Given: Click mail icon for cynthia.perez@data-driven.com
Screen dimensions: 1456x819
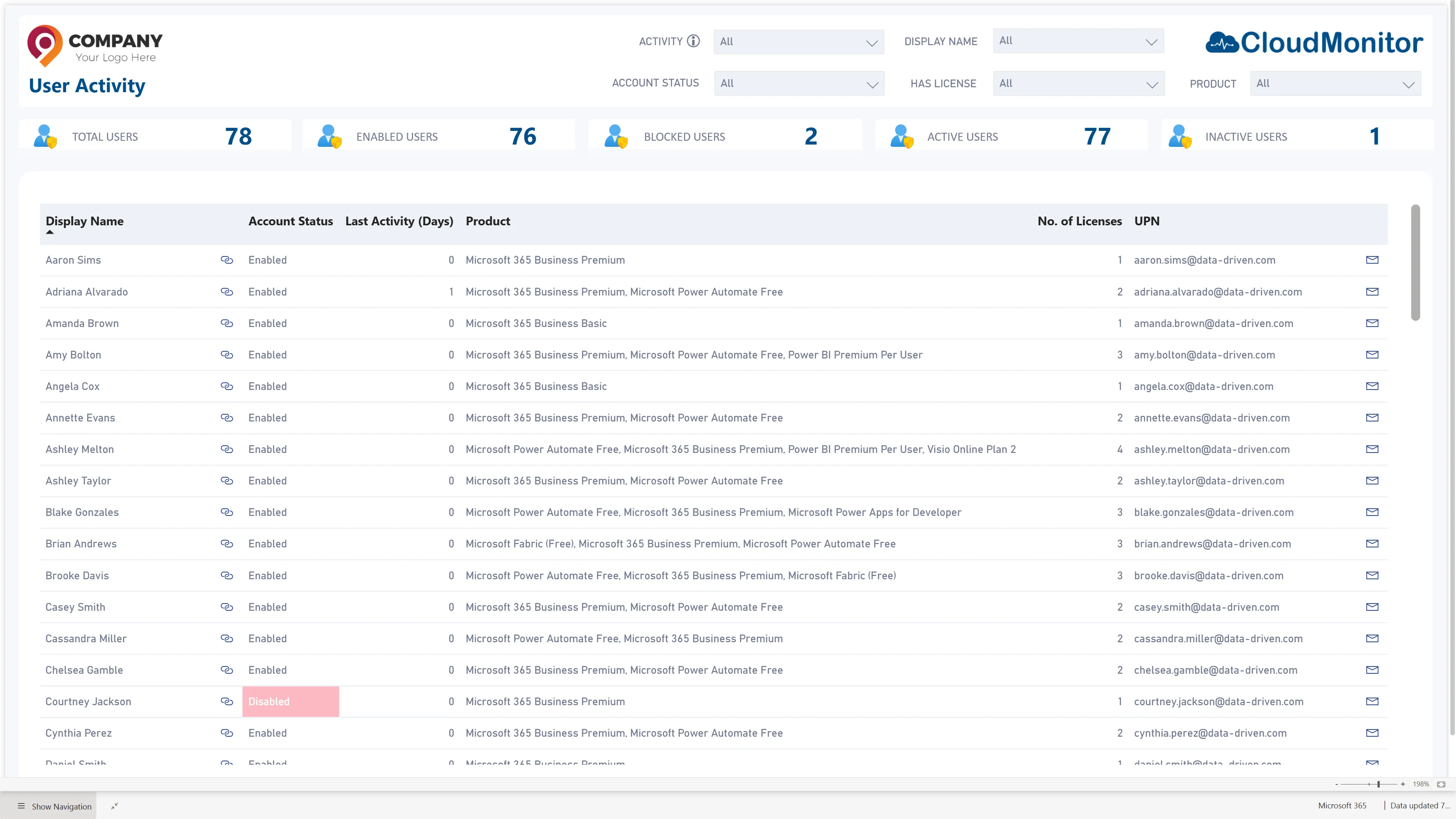Looking at the screenshot, I should click(x=1372, y=733).
